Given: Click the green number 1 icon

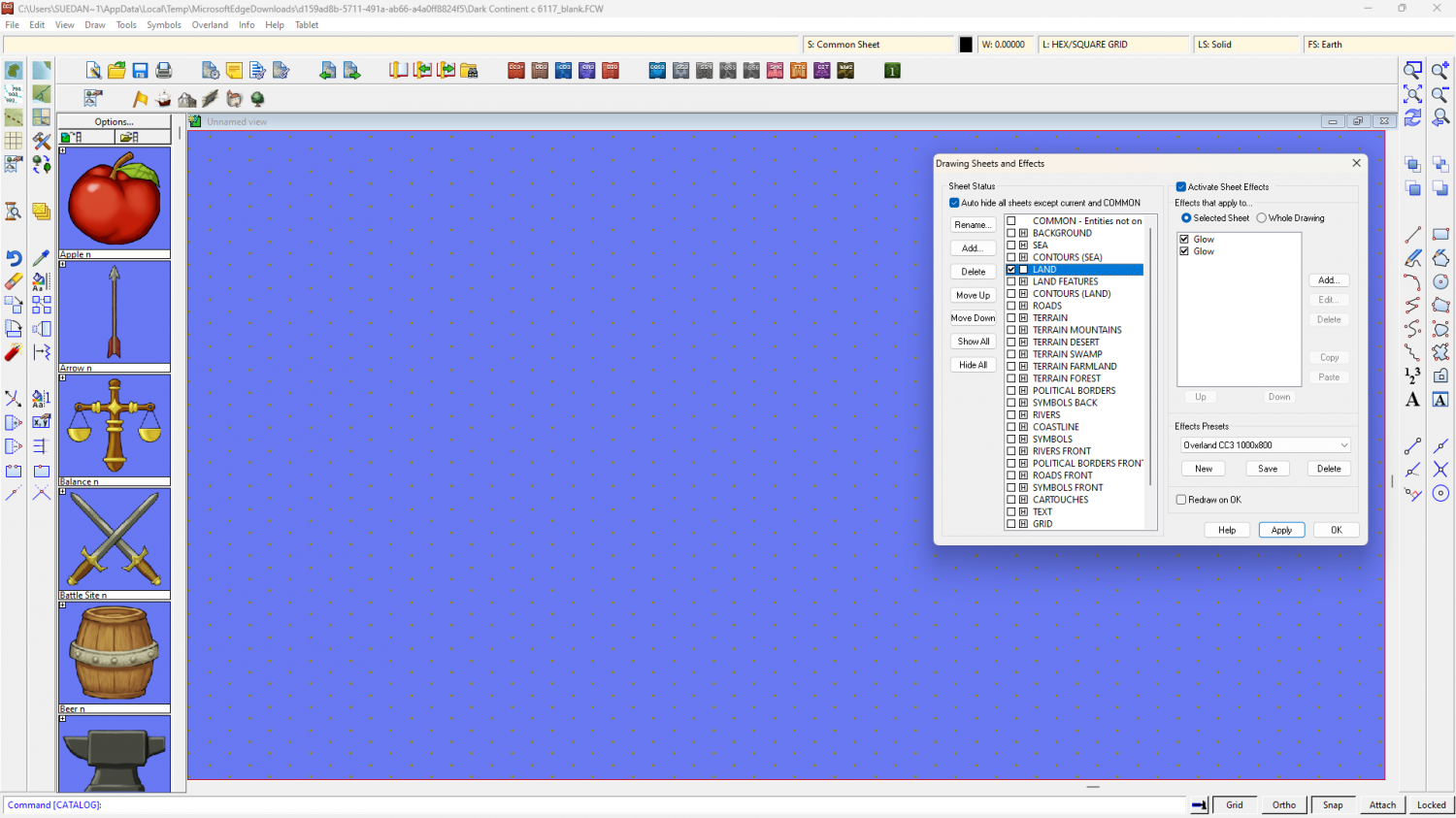Looking at the screenshot, I should [x=892, y=70].
